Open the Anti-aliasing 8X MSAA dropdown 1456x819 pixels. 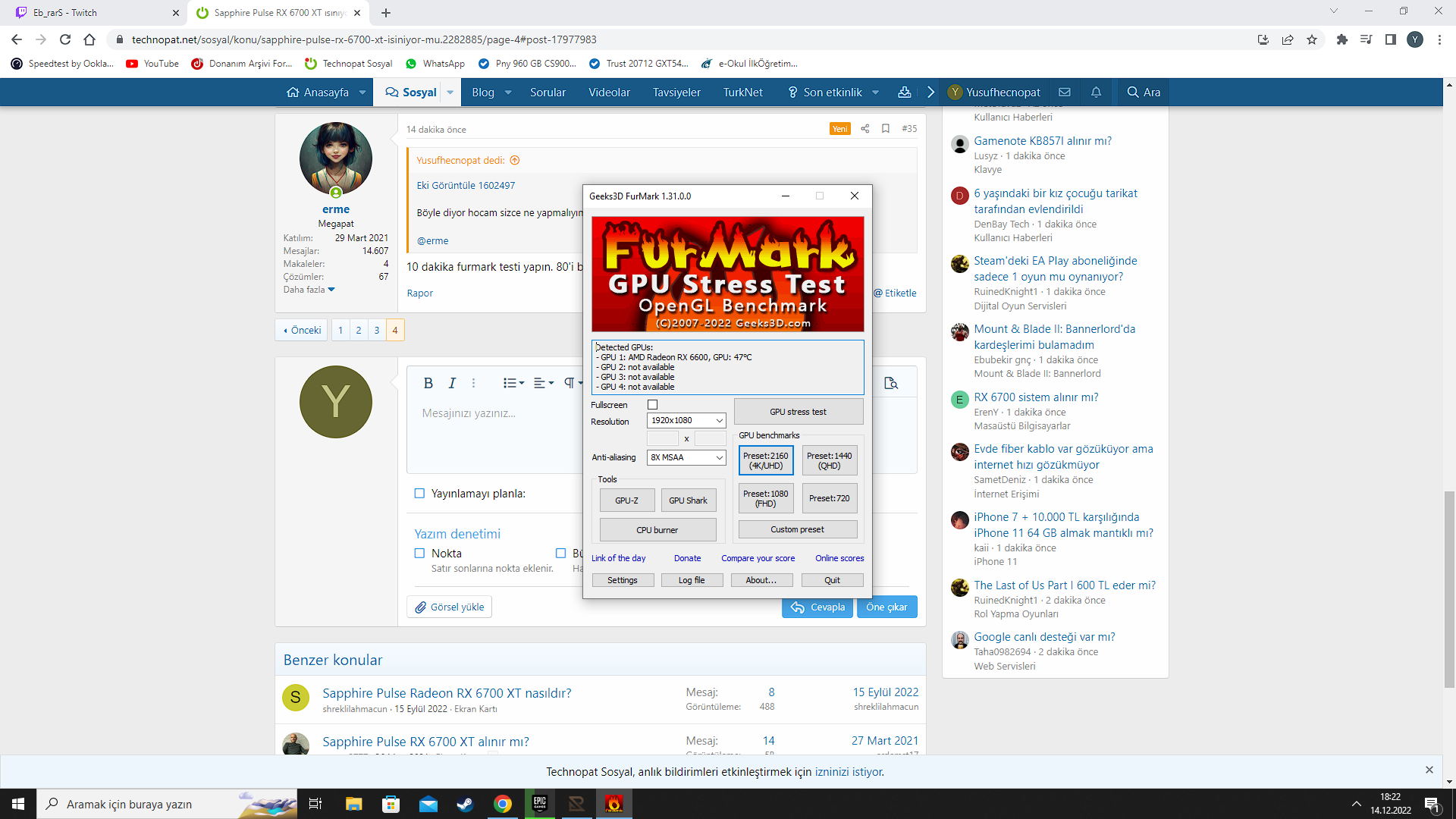coord(686,458)
